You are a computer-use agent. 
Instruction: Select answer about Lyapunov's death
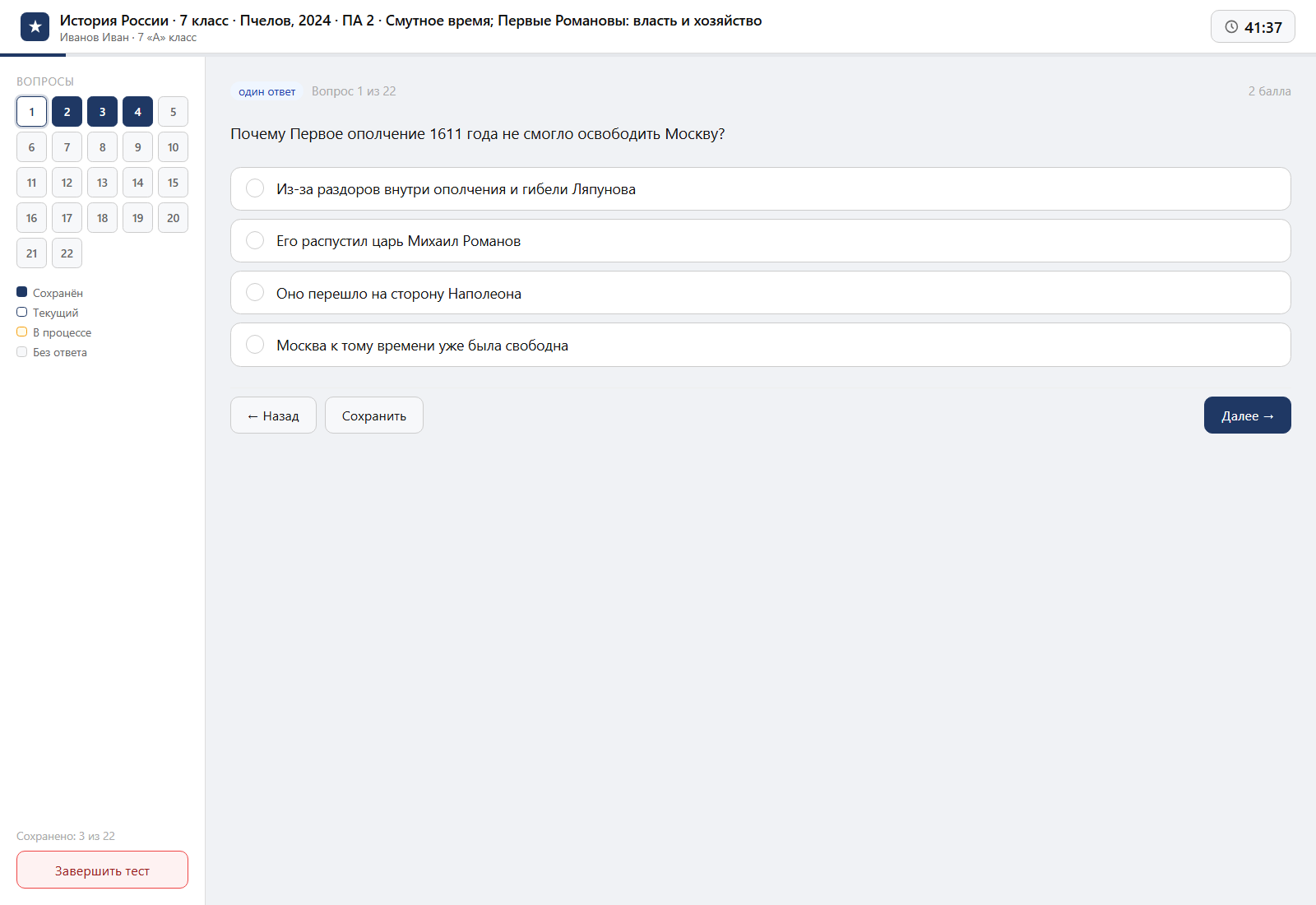(x=760, y=189)
